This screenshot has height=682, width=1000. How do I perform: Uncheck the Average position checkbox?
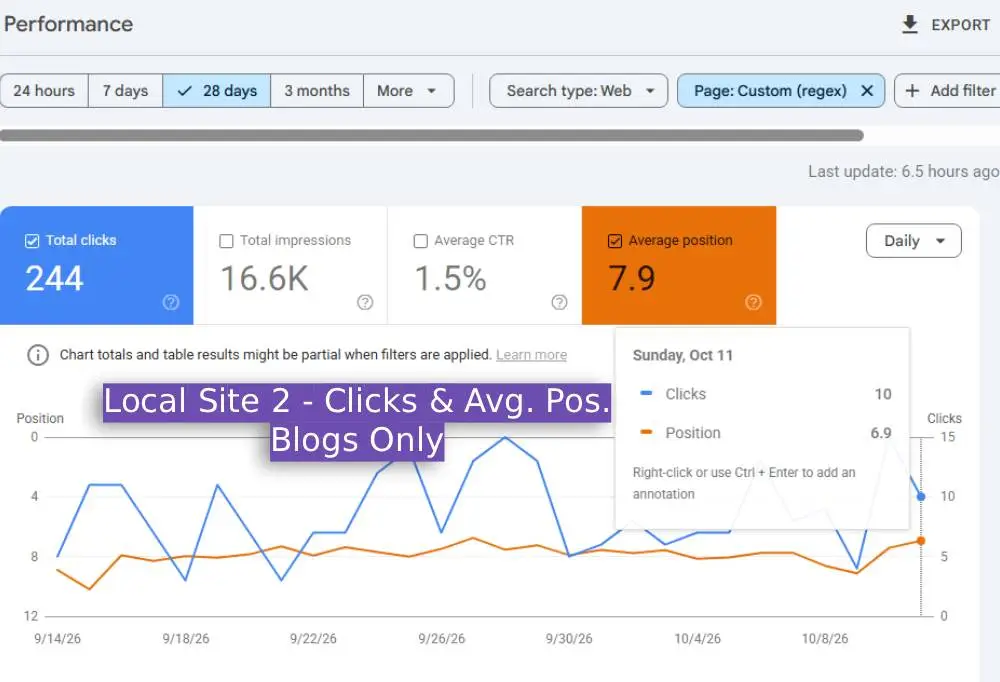click(615, 241)
